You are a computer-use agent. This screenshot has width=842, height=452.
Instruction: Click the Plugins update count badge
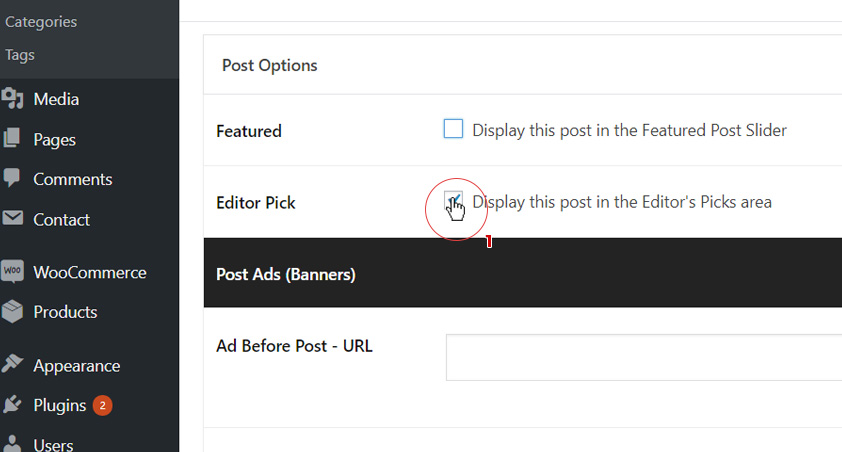coord(102,405)
